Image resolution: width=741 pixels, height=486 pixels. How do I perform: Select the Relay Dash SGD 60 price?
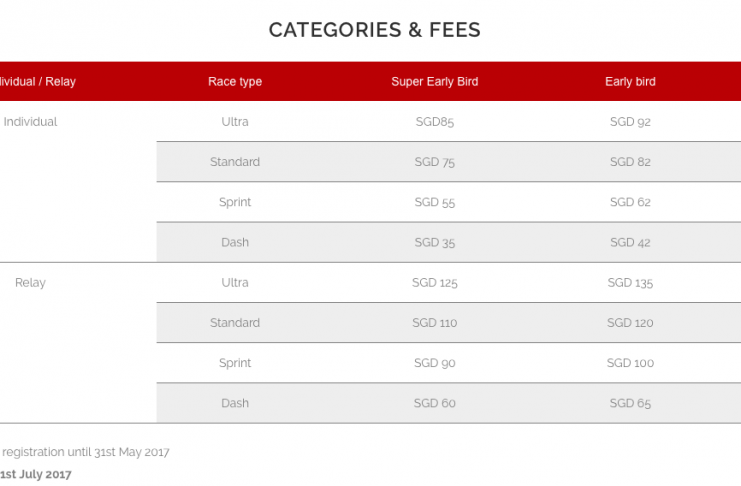435,403
